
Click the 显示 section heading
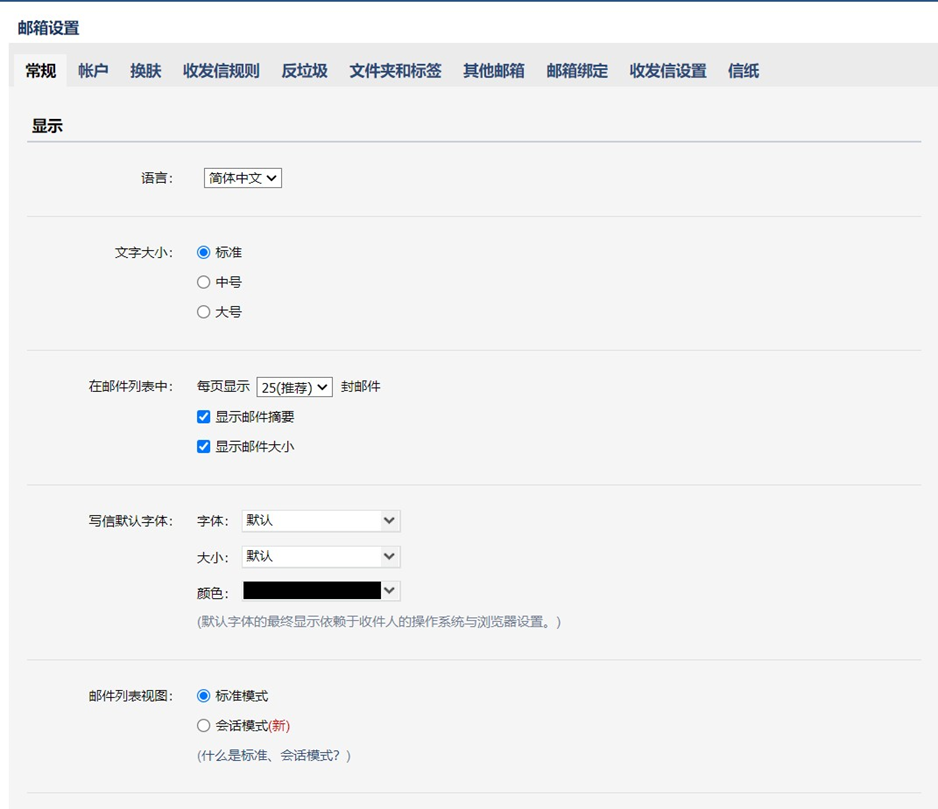point(47,126)
